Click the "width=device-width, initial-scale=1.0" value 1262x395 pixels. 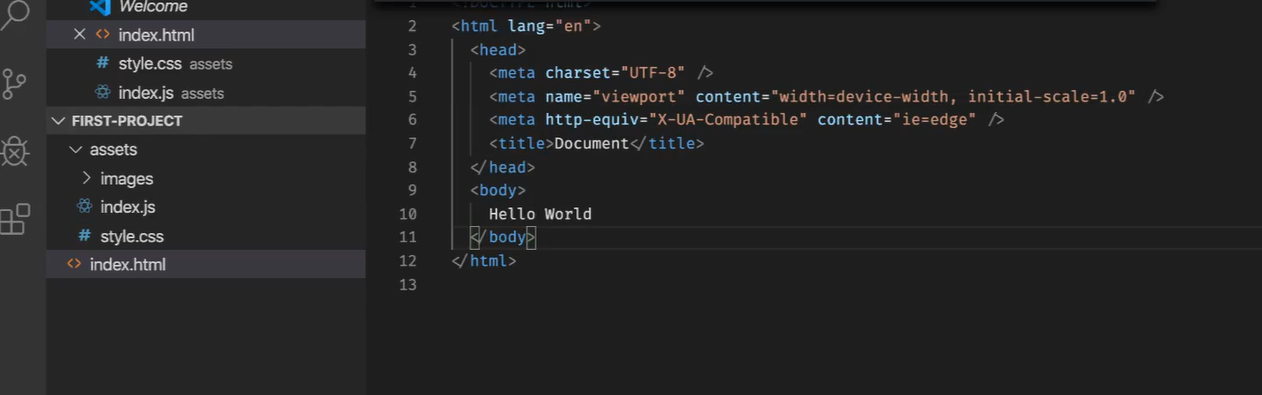click(953, 96)
